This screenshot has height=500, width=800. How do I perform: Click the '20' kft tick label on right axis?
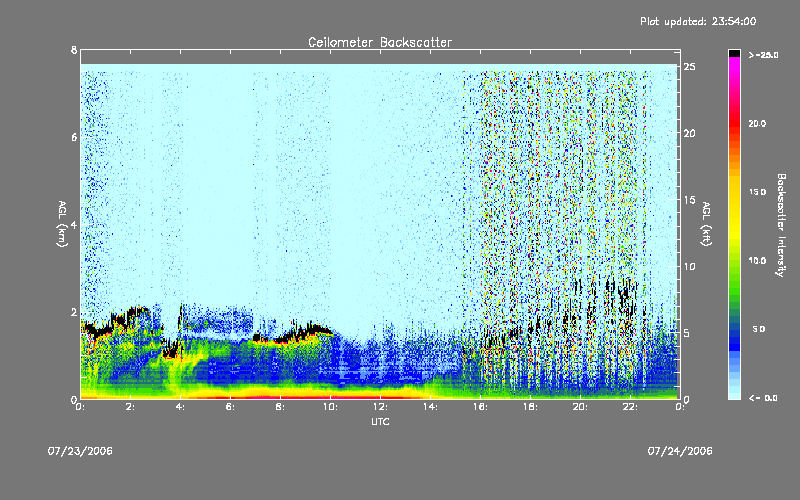tap(690, 133)
